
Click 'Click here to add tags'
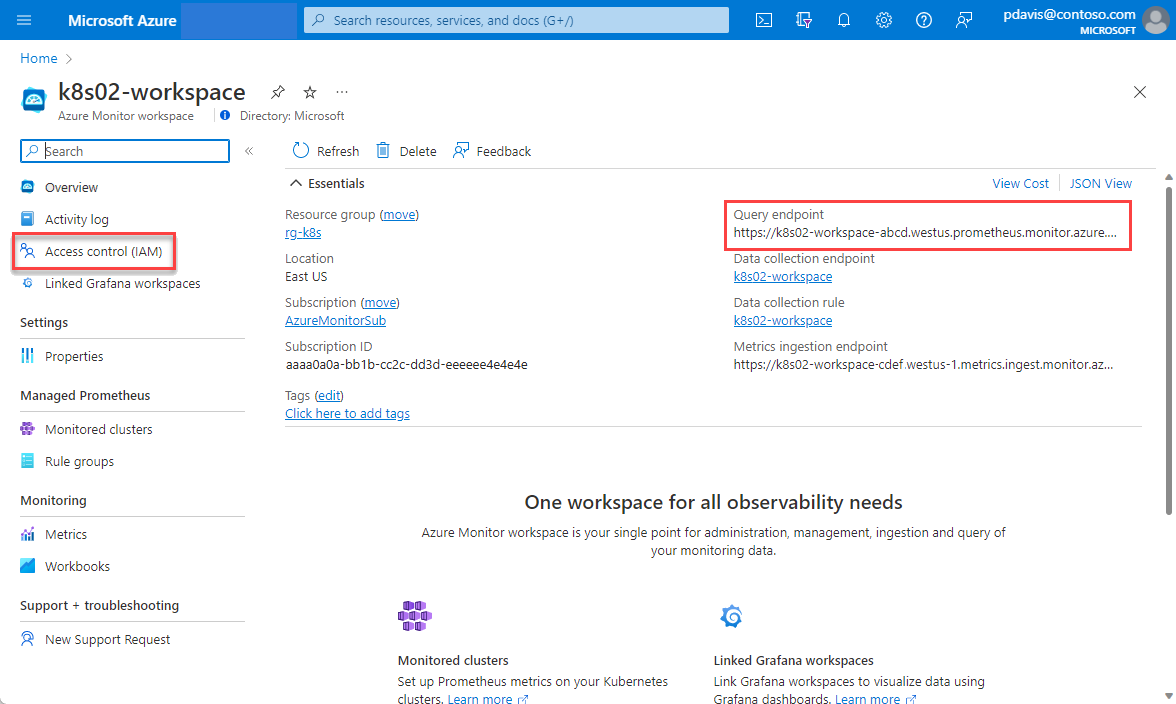(x=347, y=413)
